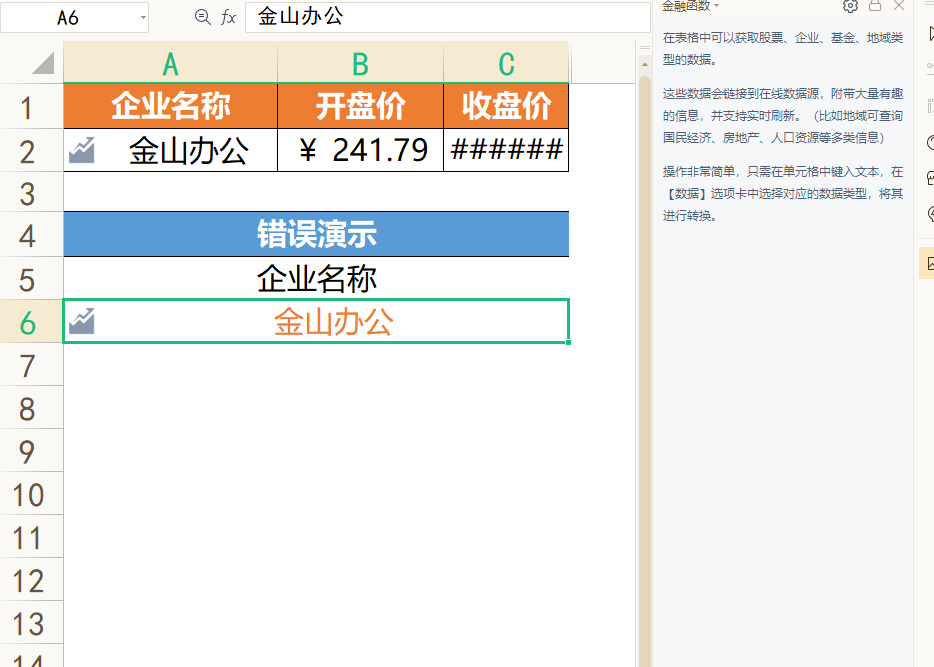Image resolution: width=934 pixels, height=667 pixels.
Task: Click the split handle above the scrollbar
Action: (645, 48)
